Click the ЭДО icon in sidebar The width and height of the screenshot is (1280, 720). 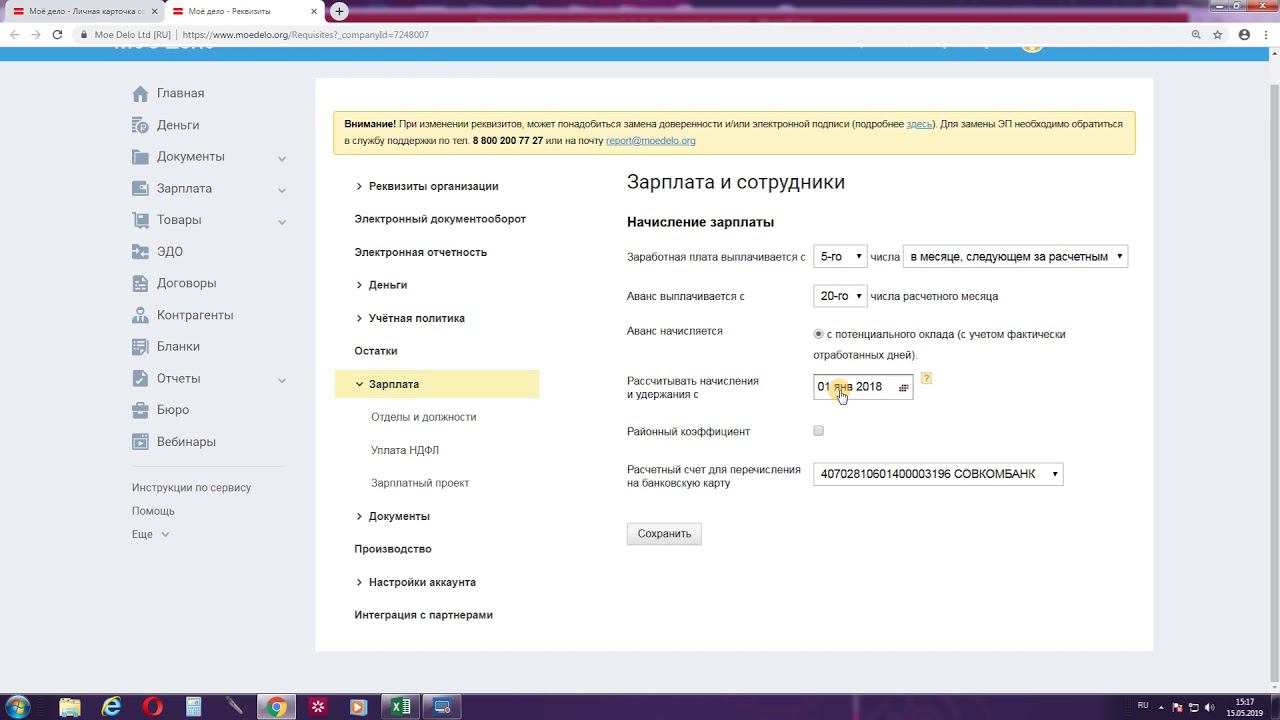(x=140, y=252)
